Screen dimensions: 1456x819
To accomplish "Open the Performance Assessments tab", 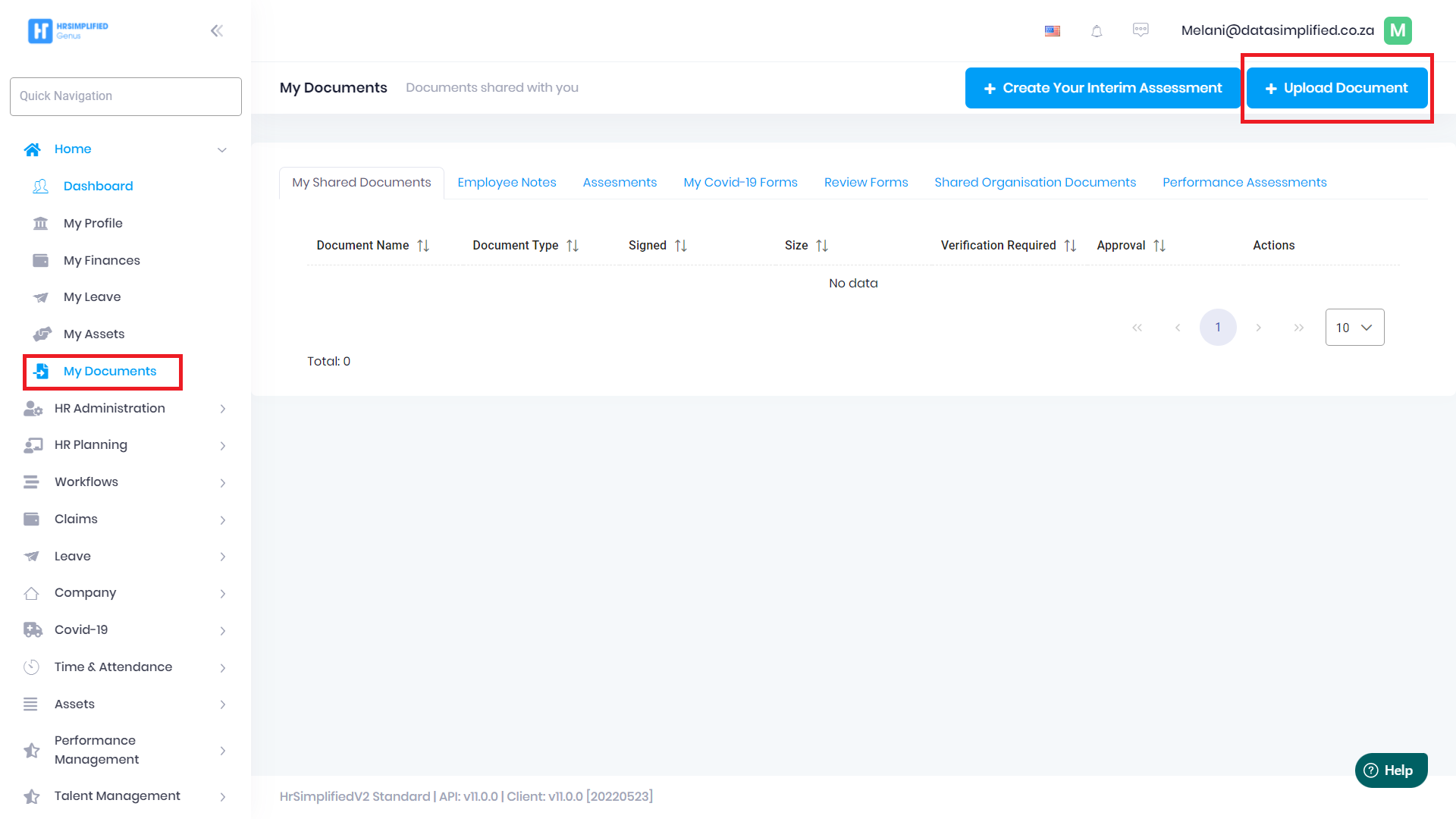I will point(1244,183).
